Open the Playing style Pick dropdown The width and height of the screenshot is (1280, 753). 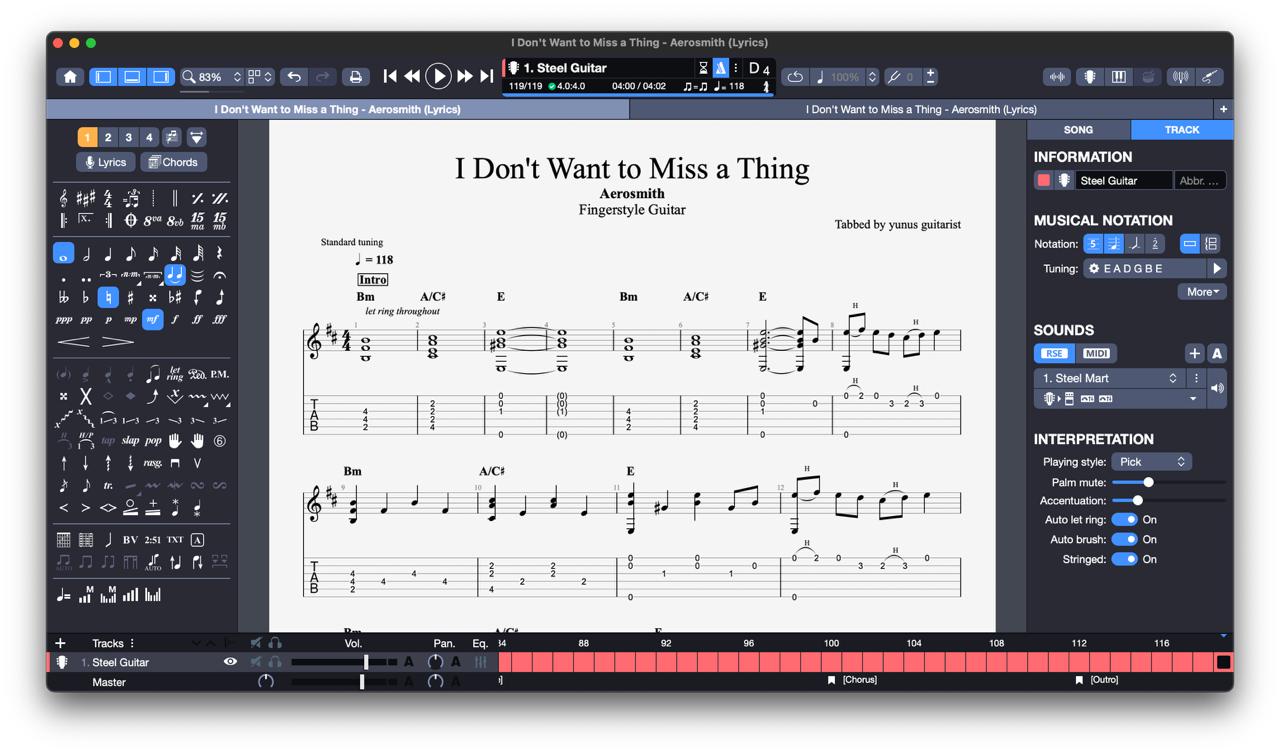(1152, 462)
